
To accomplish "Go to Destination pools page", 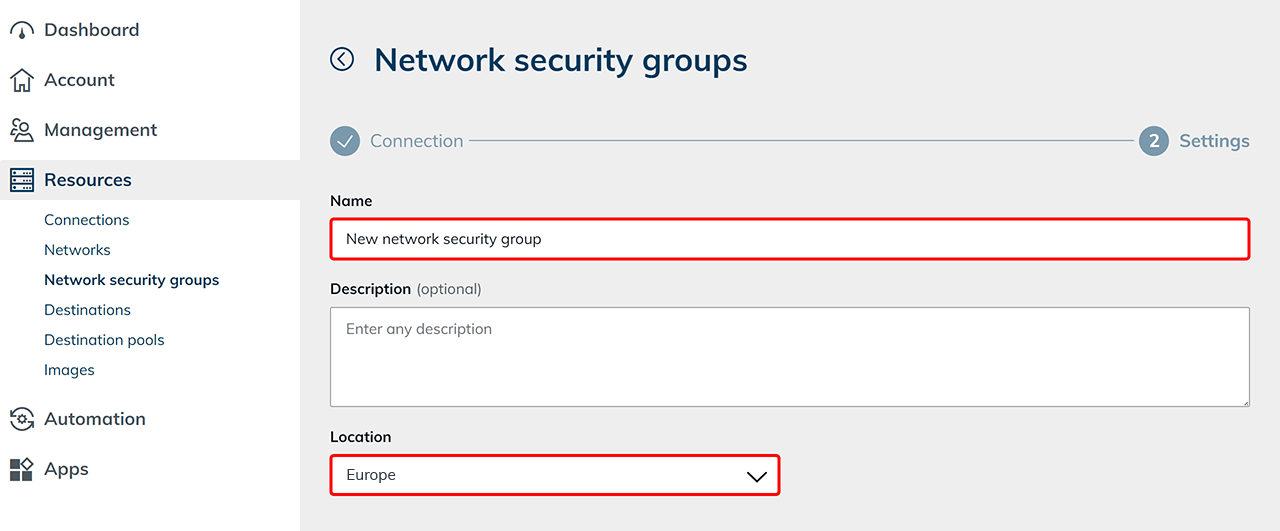I will (104, 340).
